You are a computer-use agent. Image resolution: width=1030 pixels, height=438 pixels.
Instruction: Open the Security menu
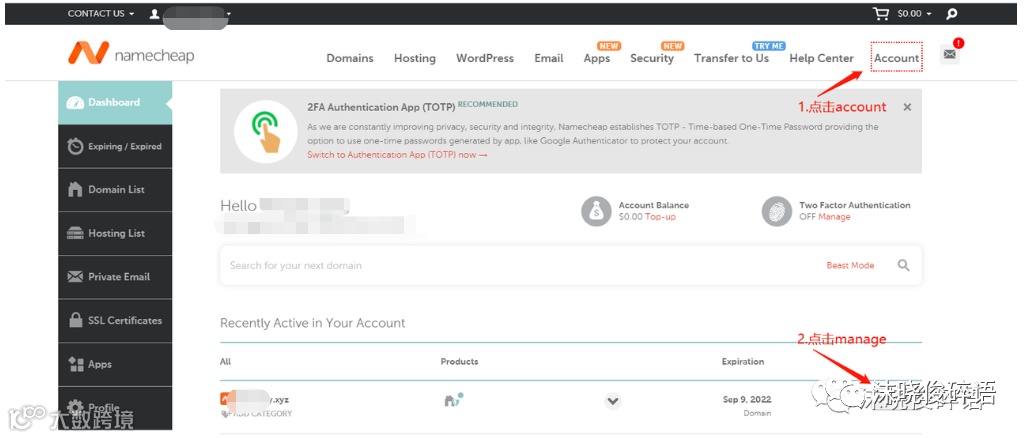point(652,58)
